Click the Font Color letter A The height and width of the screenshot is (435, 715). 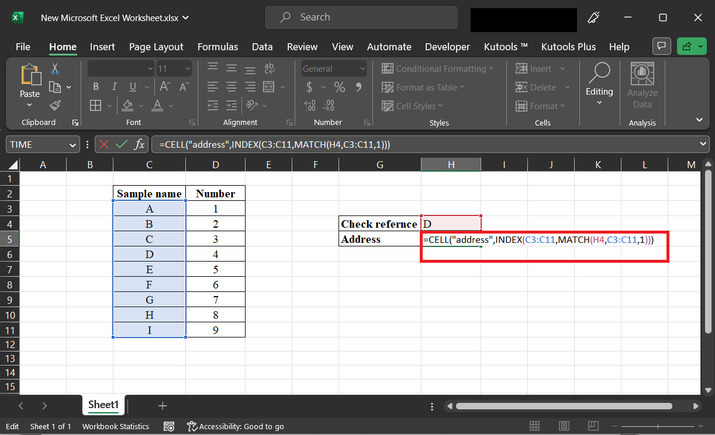click(157, 106)
